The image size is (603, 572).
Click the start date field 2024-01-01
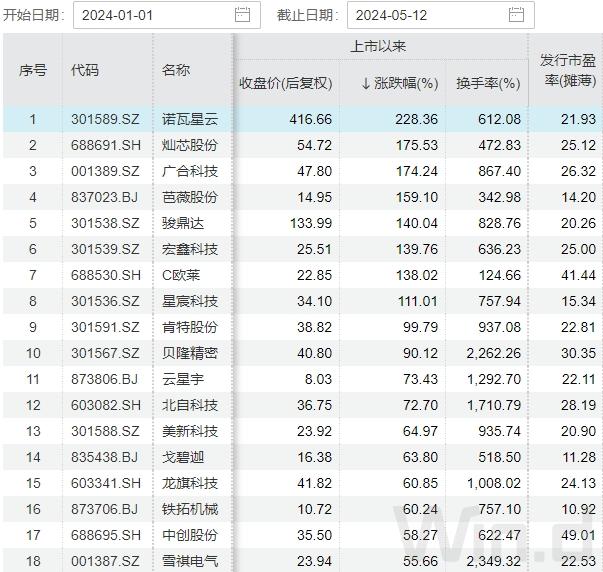click(x=167, y=15)
